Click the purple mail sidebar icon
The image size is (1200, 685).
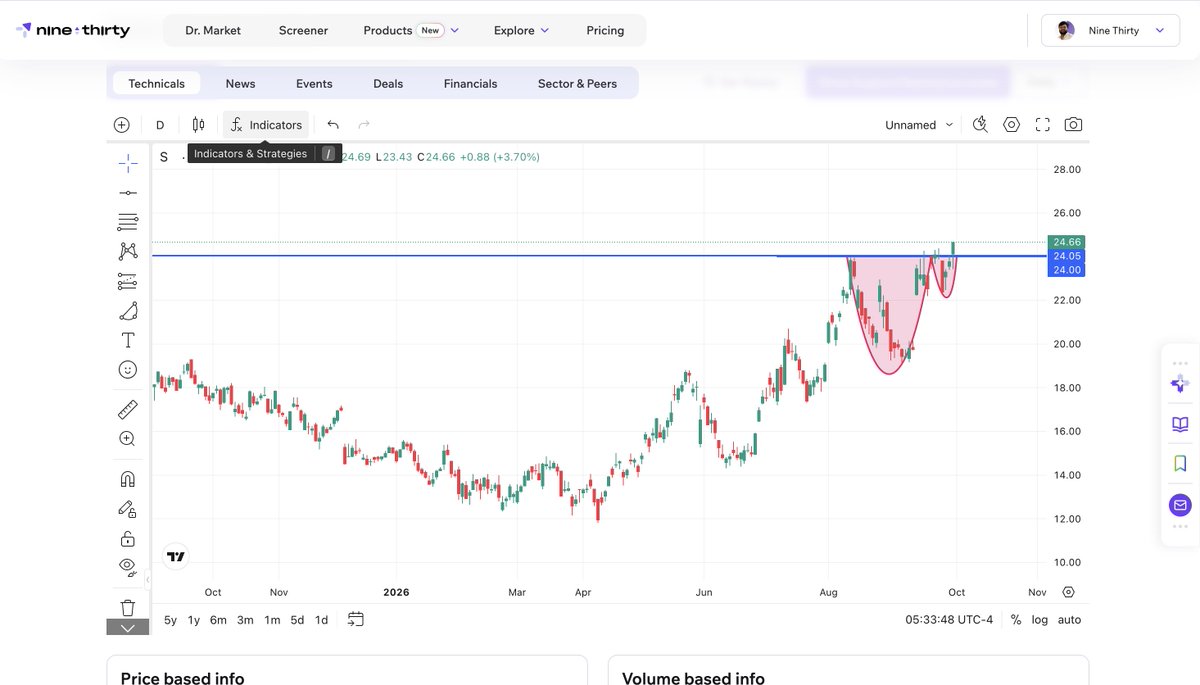pyautogui.click(x=1180, y=505)
